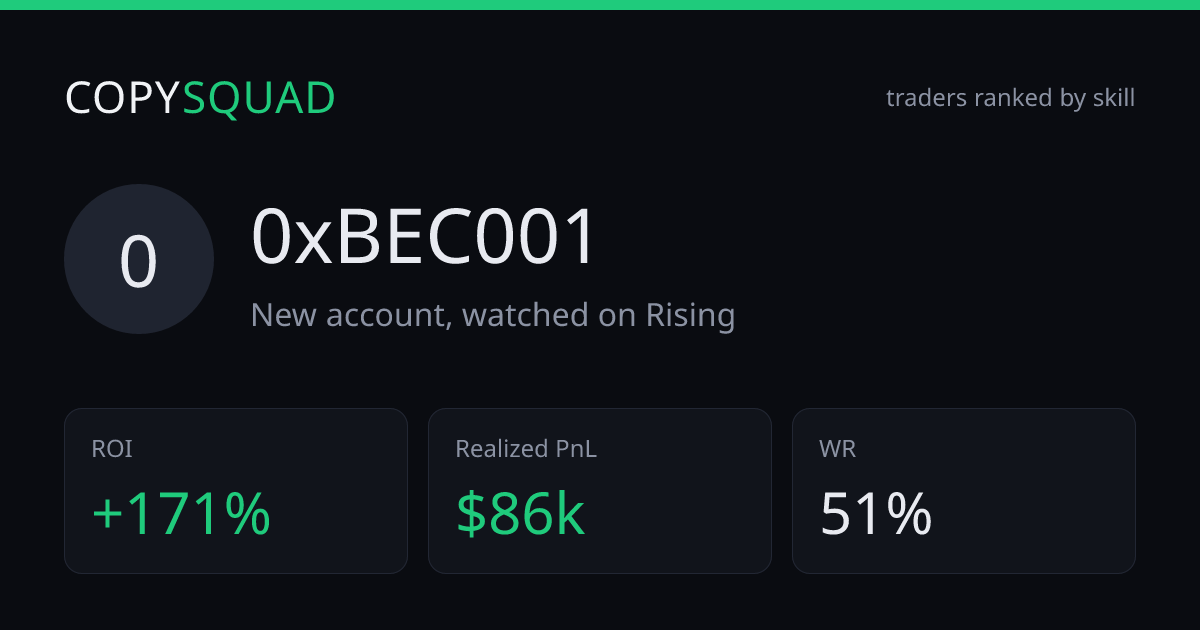The height and width of the screenshot is (630, 1200).
Task: Click the green $86k value
Action: coord(520,513)
